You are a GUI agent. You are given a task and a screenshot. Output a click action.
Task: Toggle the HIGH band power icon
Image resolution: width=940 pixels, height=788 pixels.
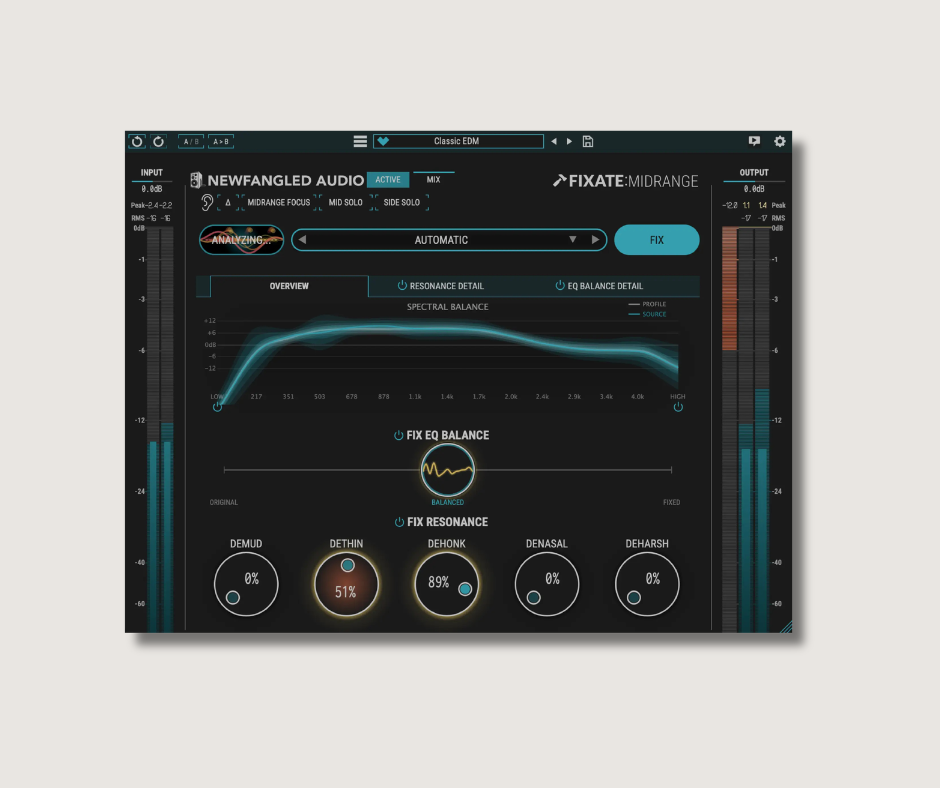point(678,407)
